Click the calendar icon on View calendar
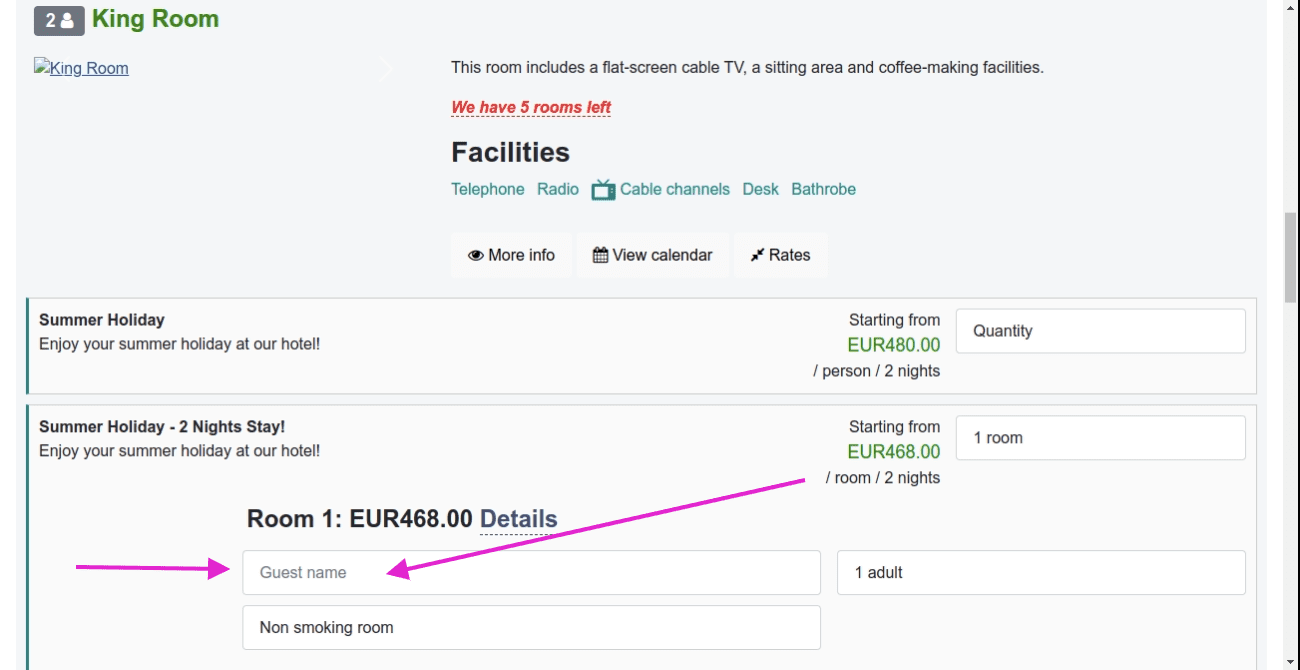This screenshot has height=670, width=1300. (x=600, y=255)
